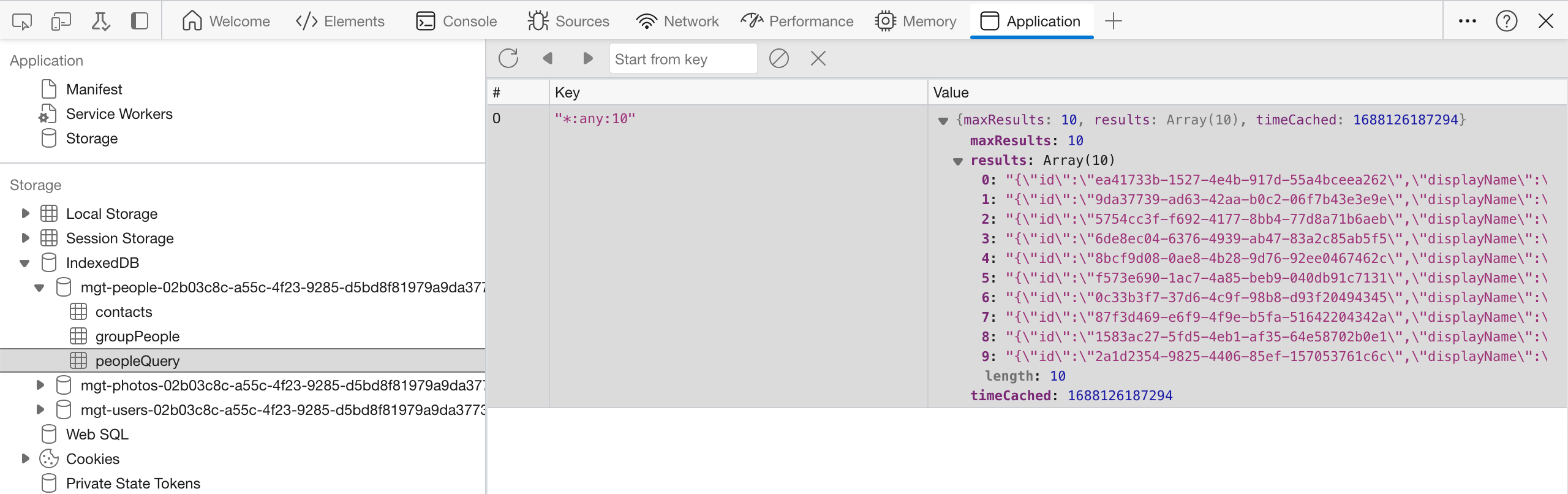Toggle device emulation icon
Viewport: 1568px width, 494px height.
point(61,21)
